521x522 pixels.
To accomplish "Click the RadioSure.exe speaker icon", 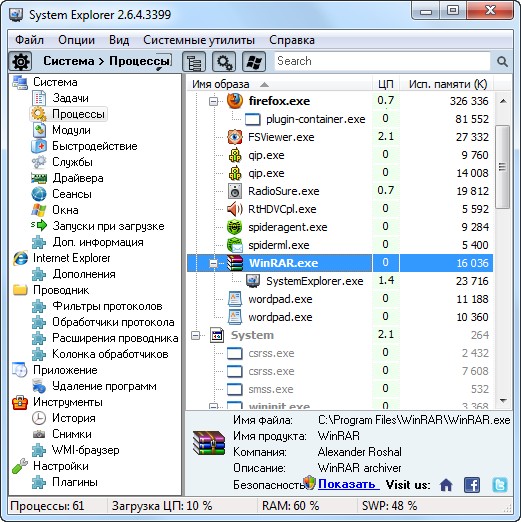I will click(x=235, y=191).
